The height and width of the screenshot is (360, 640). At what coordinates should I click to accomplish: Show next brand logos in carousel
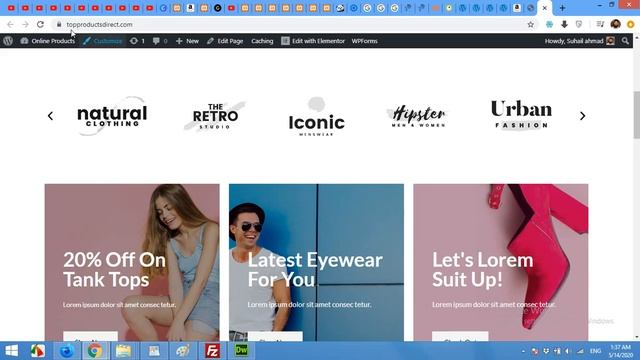582,116
